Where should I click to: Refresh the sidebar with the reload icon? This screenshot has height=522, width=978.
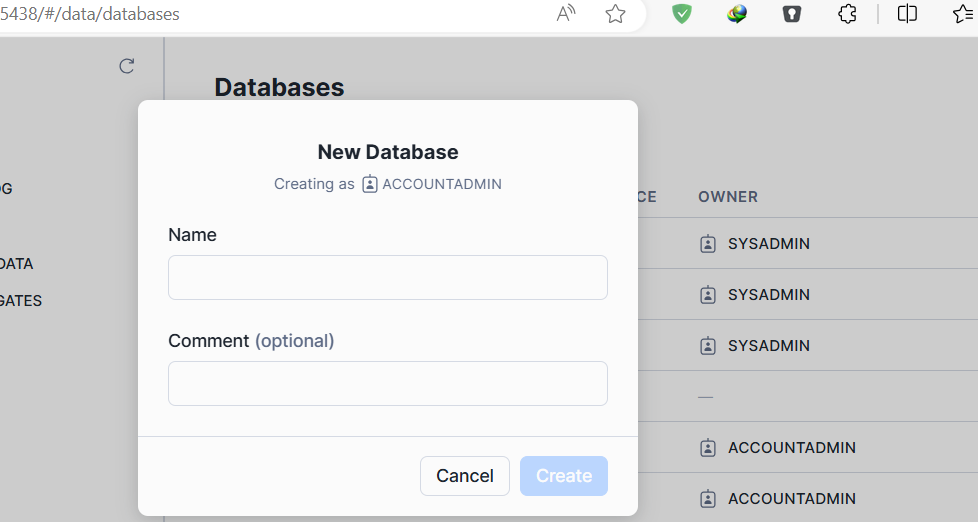pos(127,66)
